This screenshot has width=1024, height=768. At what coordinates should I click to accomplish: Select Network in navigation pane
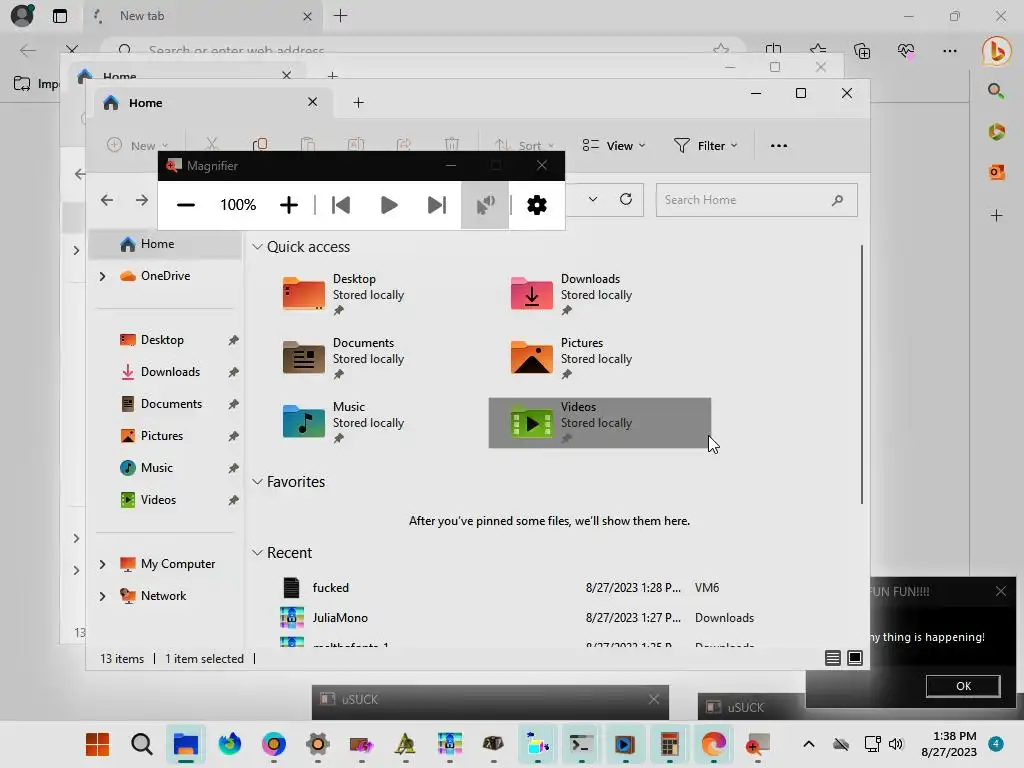coord(163,596)
